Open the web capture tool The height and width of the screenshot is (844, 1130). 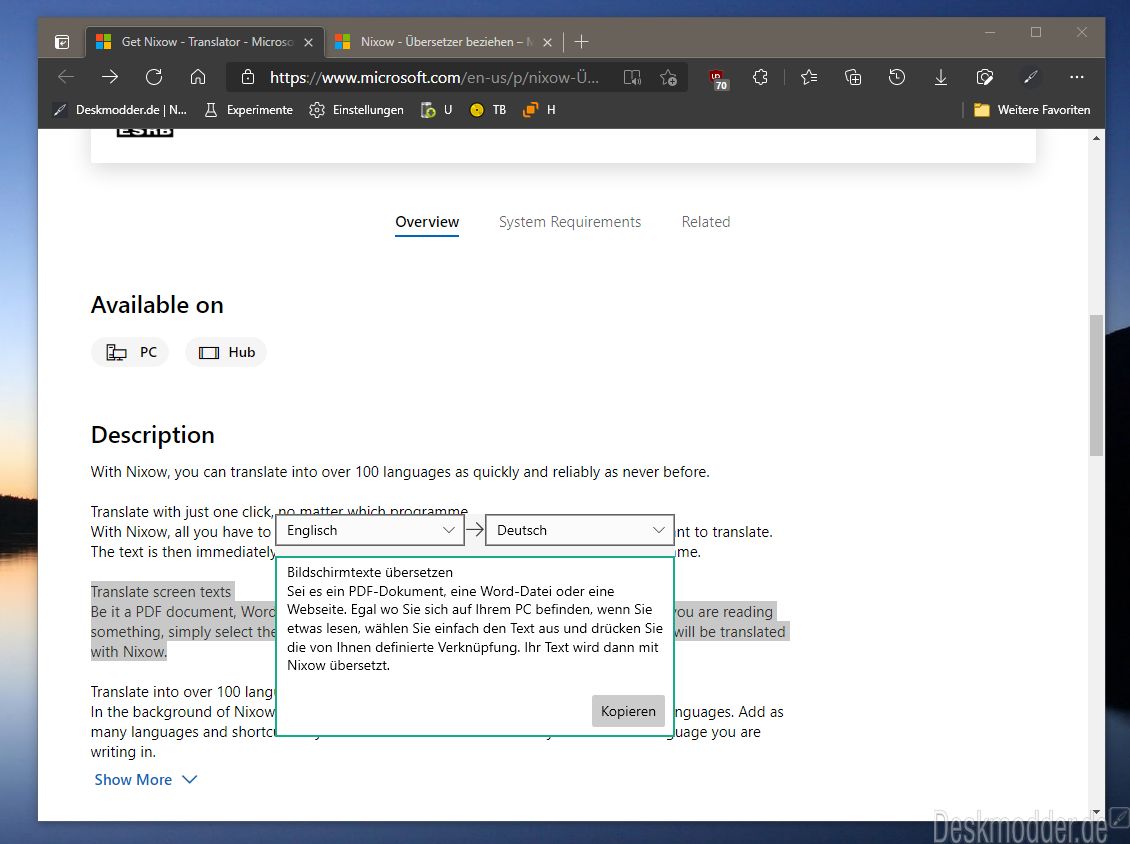click(x=984, y=77)
